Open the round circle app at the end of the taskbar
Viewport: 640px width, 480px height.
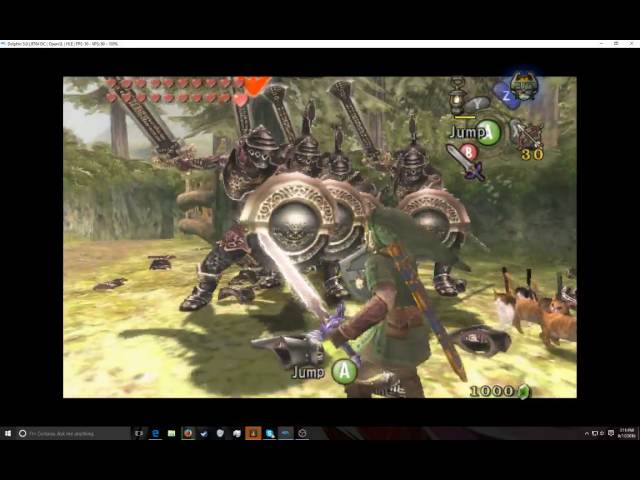(x=302, y=433)
